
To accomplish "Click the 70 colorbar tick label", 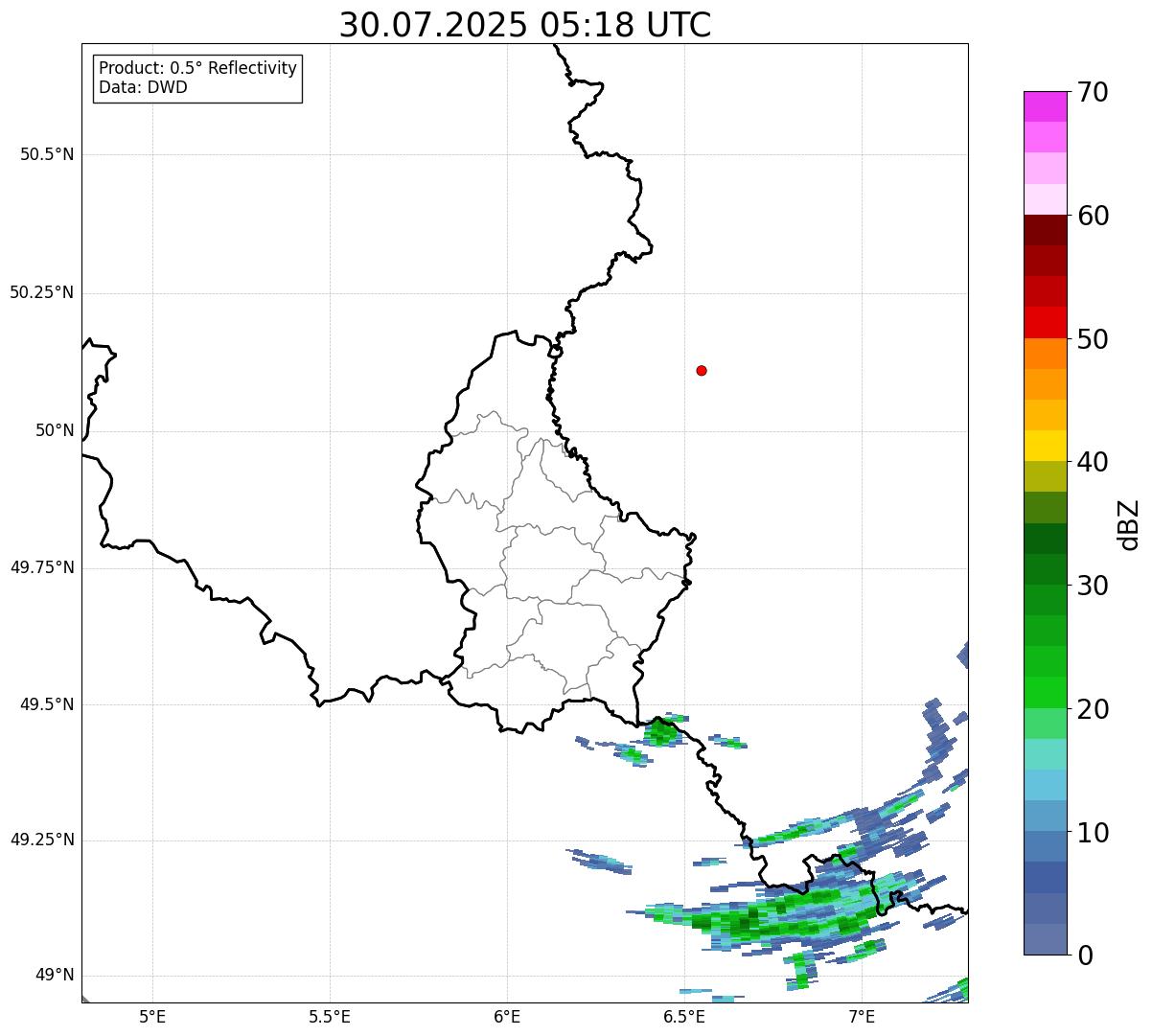I will (x=1093, y=92).
